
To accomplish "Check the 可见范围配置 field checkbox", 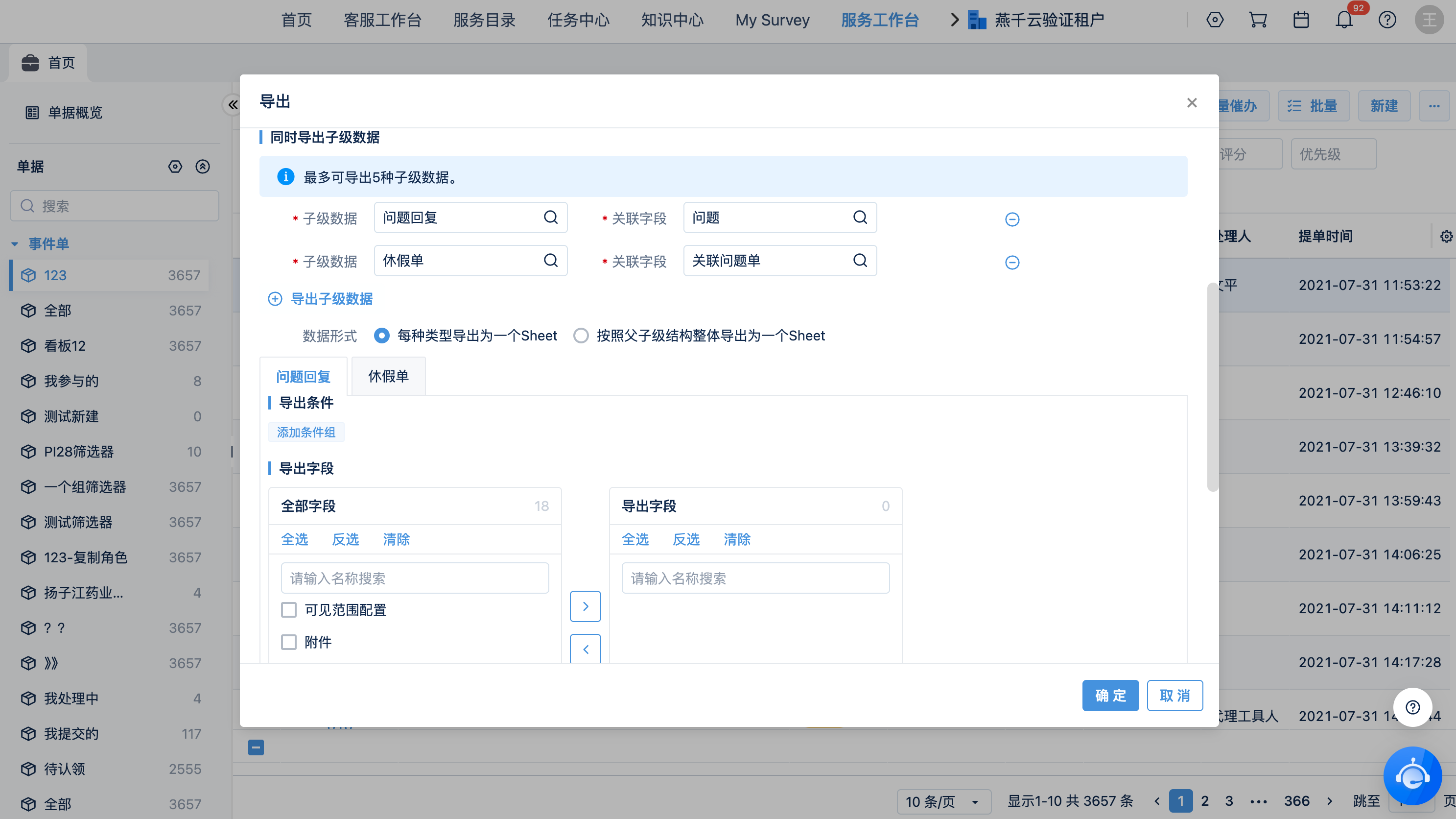I will point(289,610).
